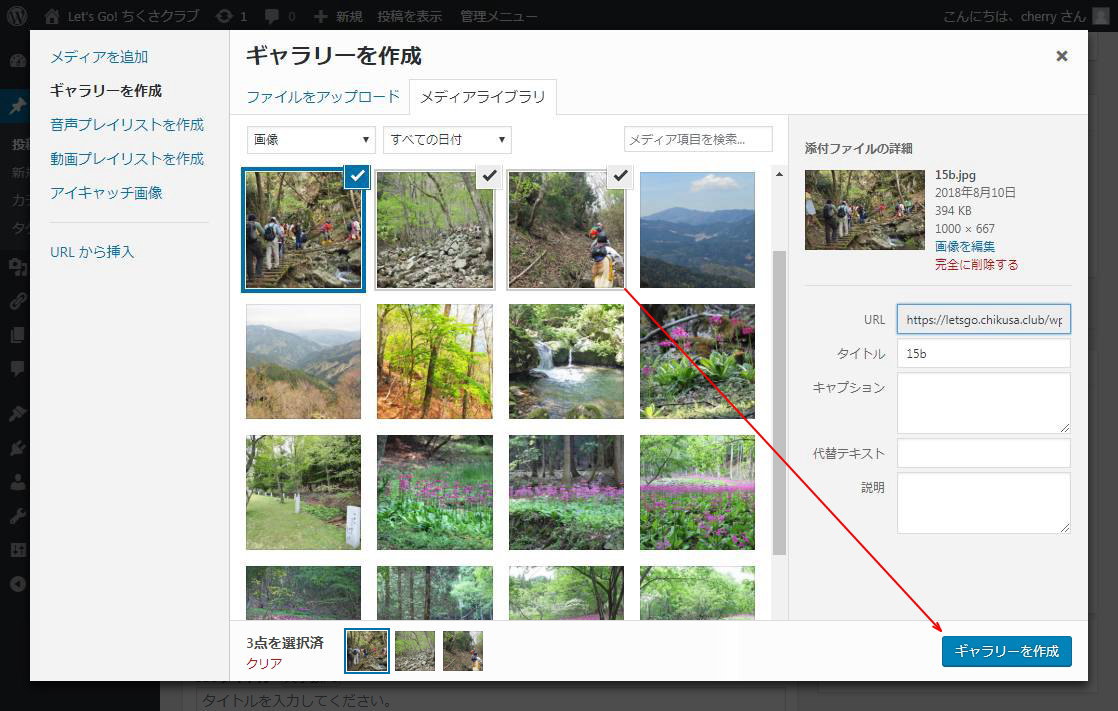Screen dimensions: 1118x711
Task: Click the クリア link to clear selection
Action: click(264, 663)
